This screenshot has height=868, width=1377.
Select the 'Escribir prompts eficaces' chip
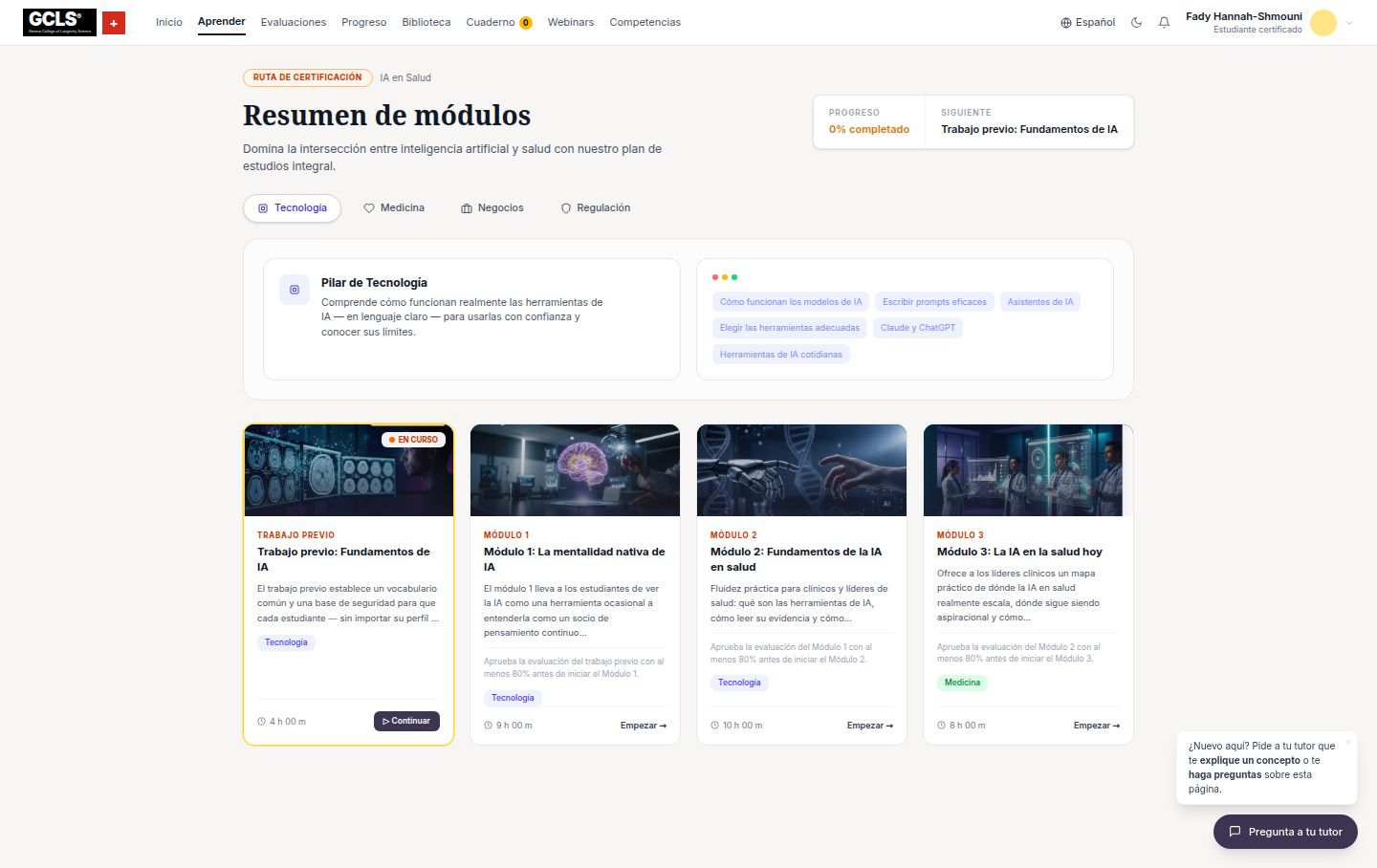click(x=934, y=302)
